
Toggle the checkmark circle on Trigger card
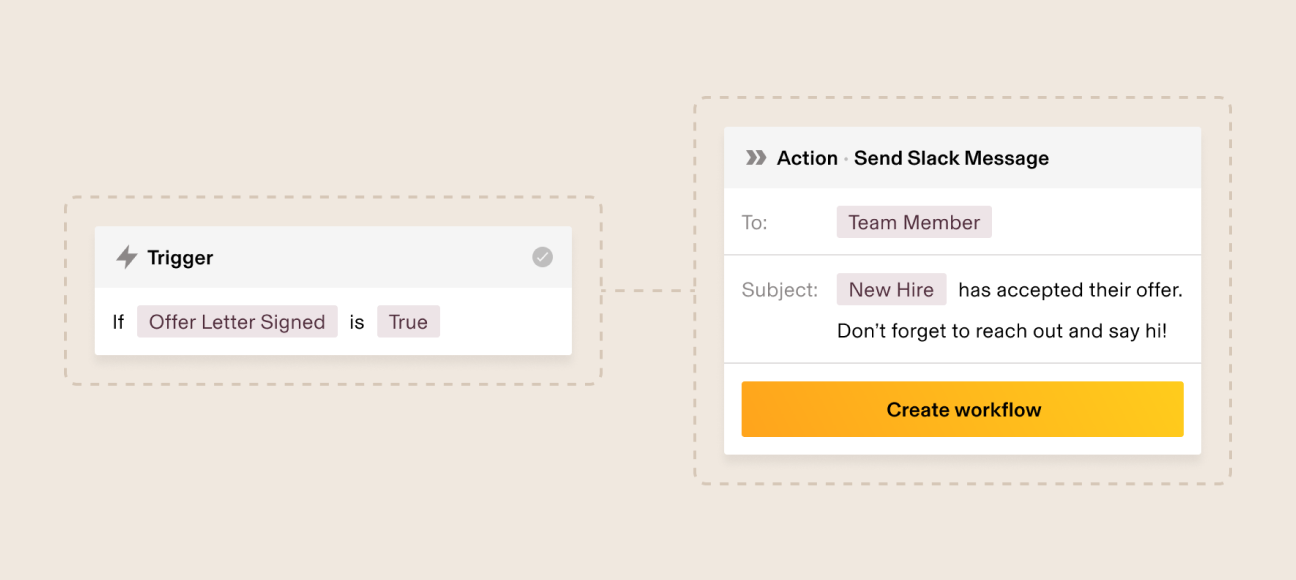point(542,258)
